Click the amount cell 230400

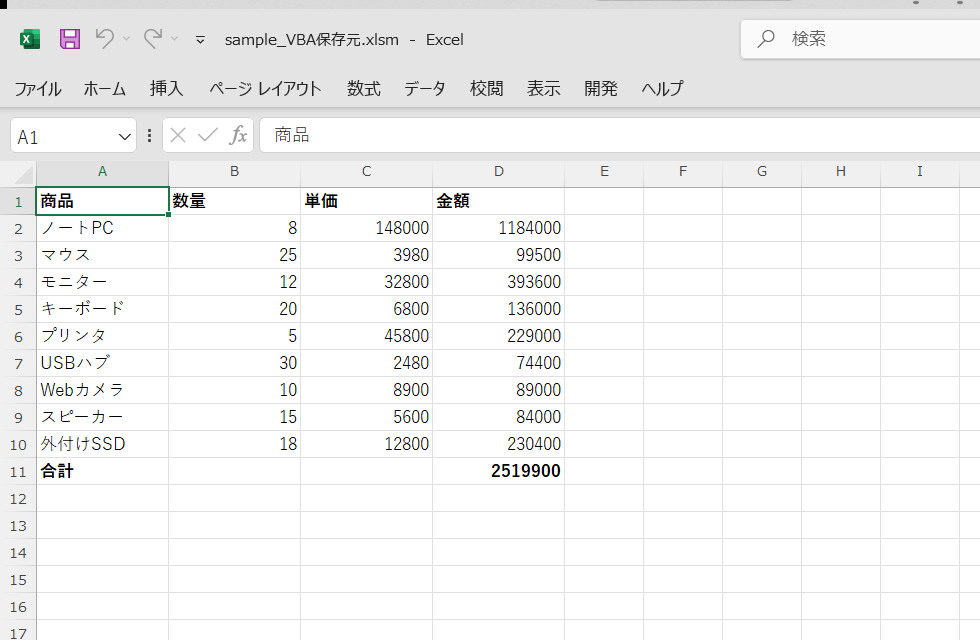[499, 444]
